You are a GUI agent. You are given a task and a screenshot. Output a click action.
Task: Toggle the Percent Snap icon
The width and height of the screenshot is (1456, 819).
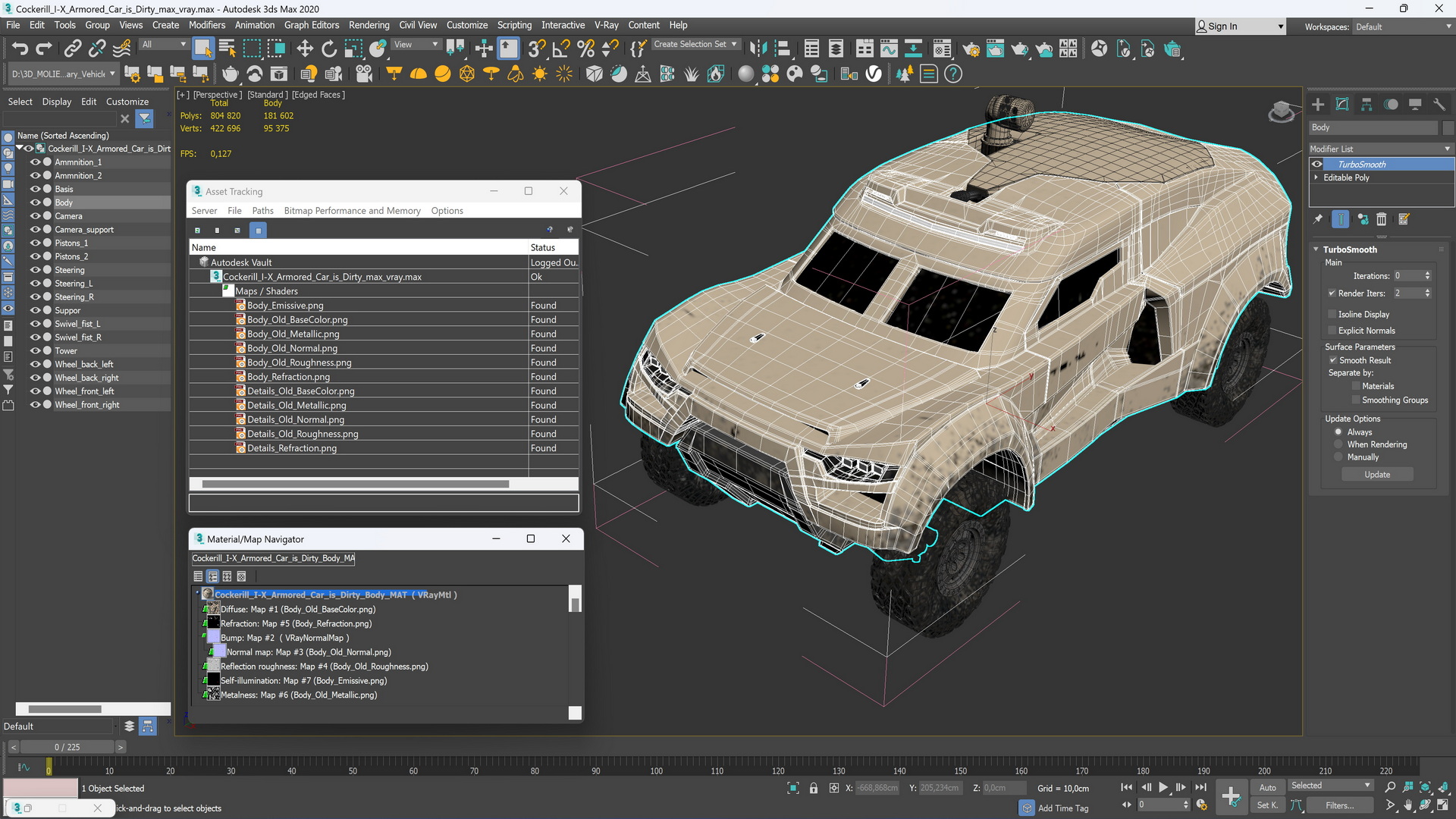point(586,49)
